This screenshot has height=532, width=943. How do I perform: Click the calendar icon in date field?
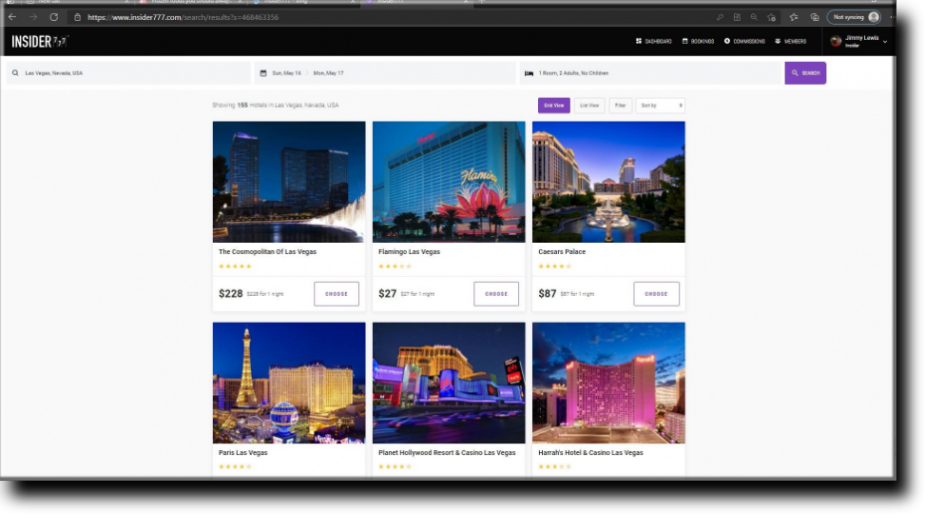click(x=263, y=73)
